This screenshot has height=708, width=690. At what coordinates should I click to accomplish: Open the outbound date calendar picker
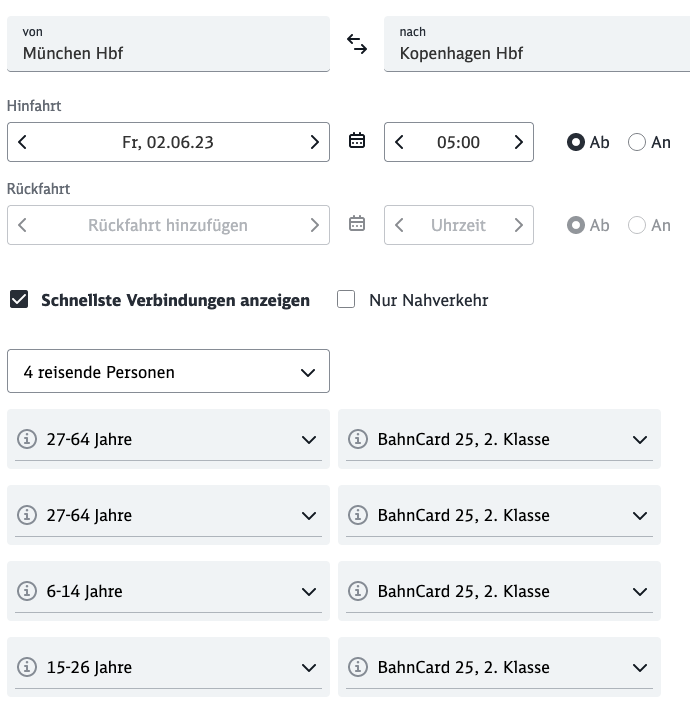(357, 142)
